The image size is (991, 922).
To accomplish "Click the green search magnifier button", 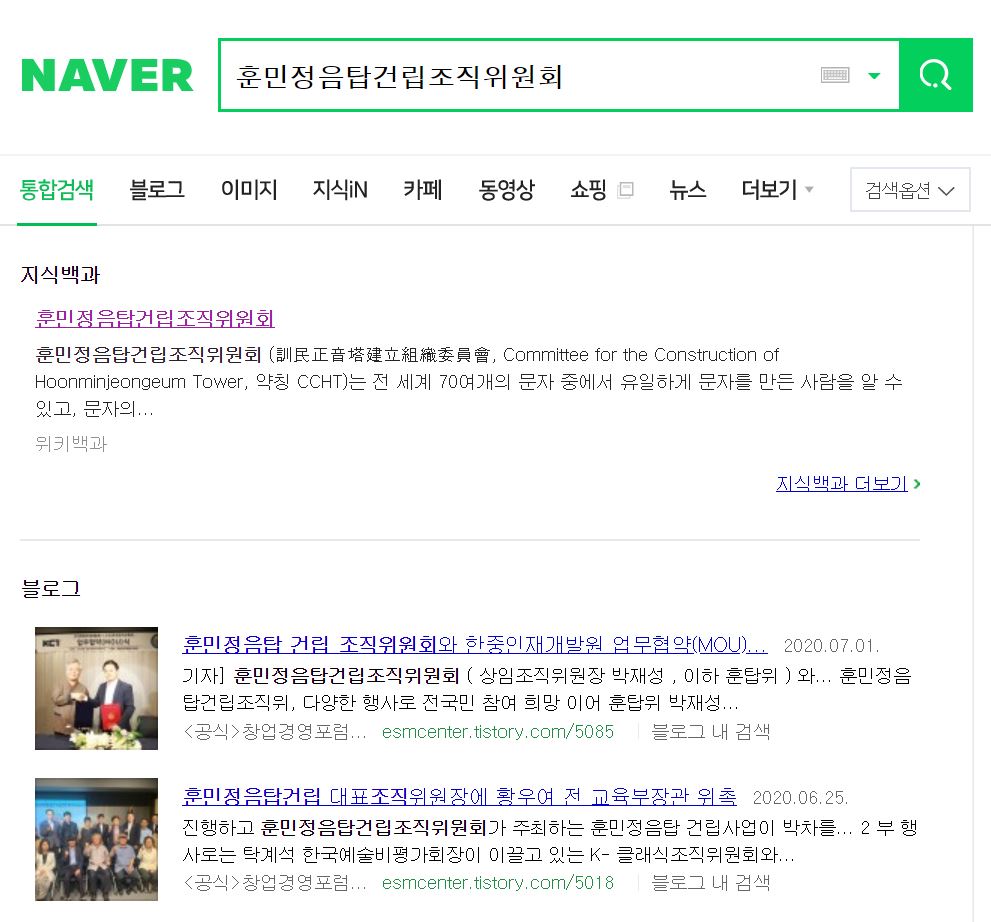I will click(935, 75).
